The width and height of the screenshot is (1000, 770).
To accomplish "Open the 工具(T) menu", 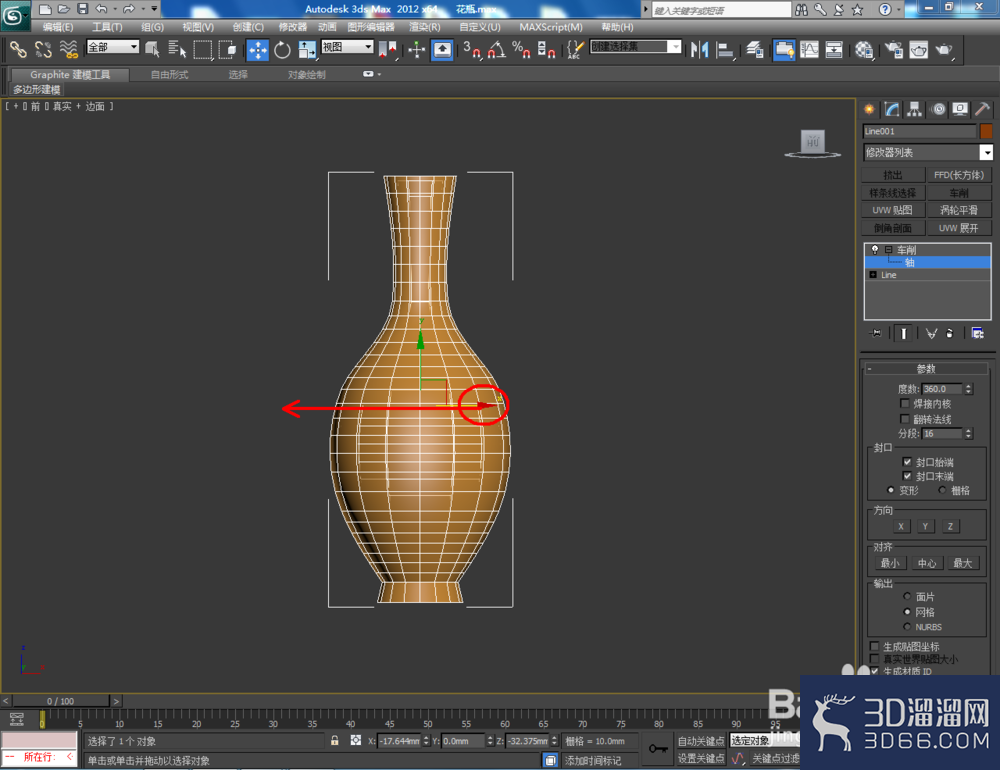I will pyautogui.click(x=107, y=27).
